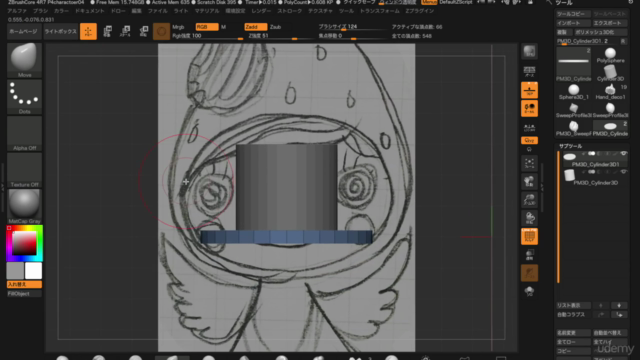Screen dimensions: 640x360
Task: Click the Zoom3D icon on the right shelf
Action: pyautogui.click(x=529, y=200)
